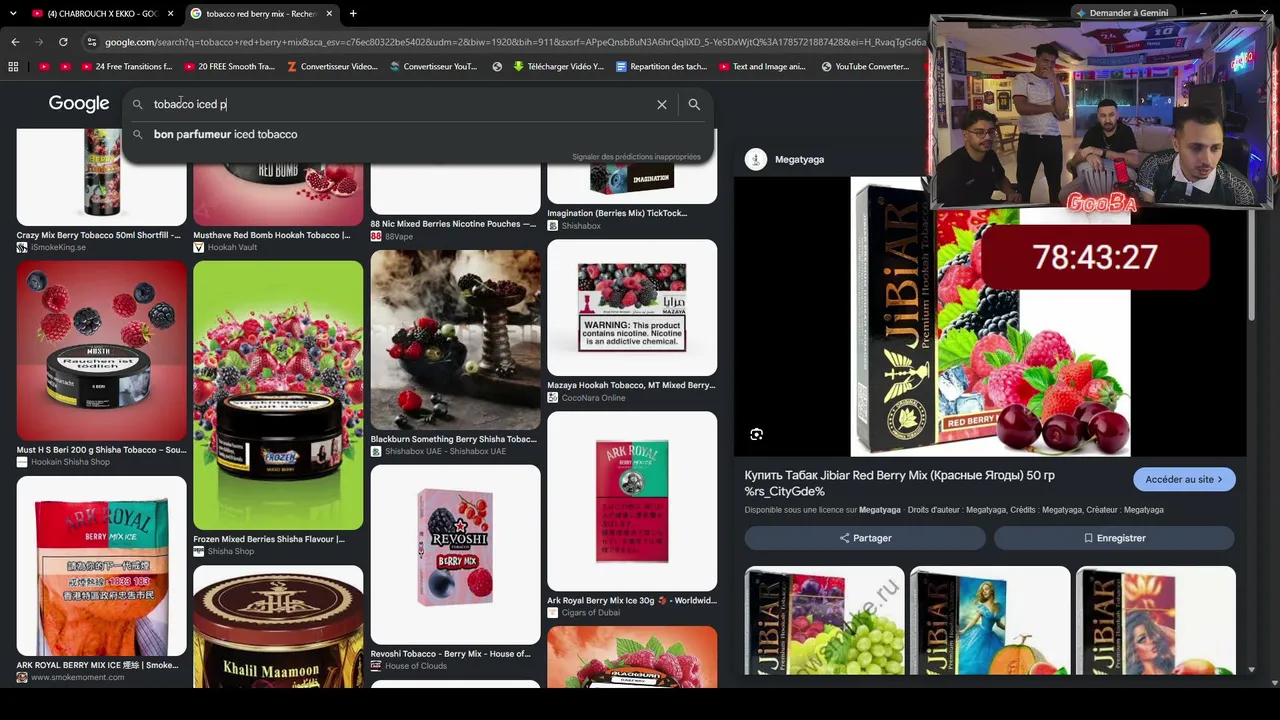
Task: Open the Ark Royal Berry Mix Ice 30g image
Action: pyautogui.click(x=632, y=501)
